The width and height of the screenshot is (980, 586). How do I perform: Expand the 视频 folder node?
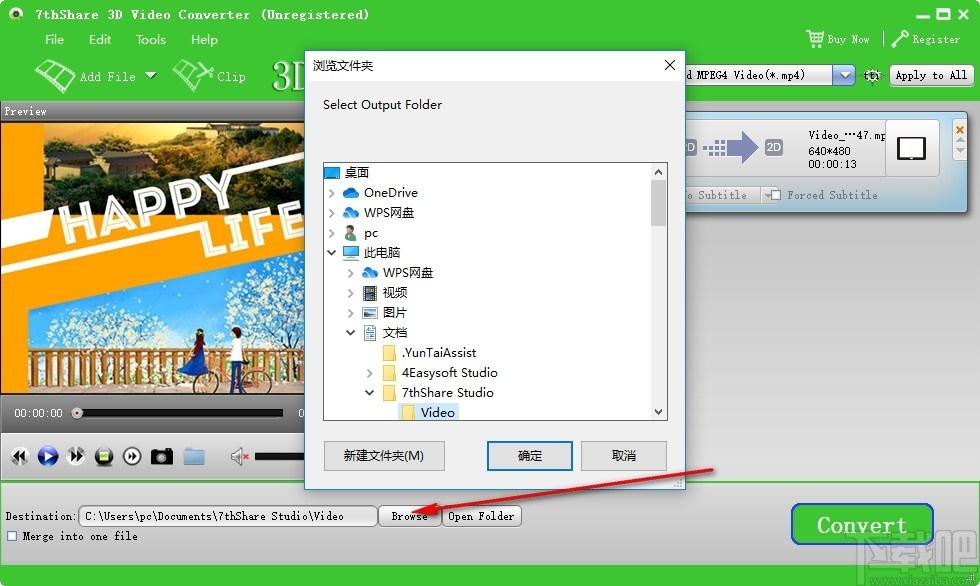pos(351,293)
